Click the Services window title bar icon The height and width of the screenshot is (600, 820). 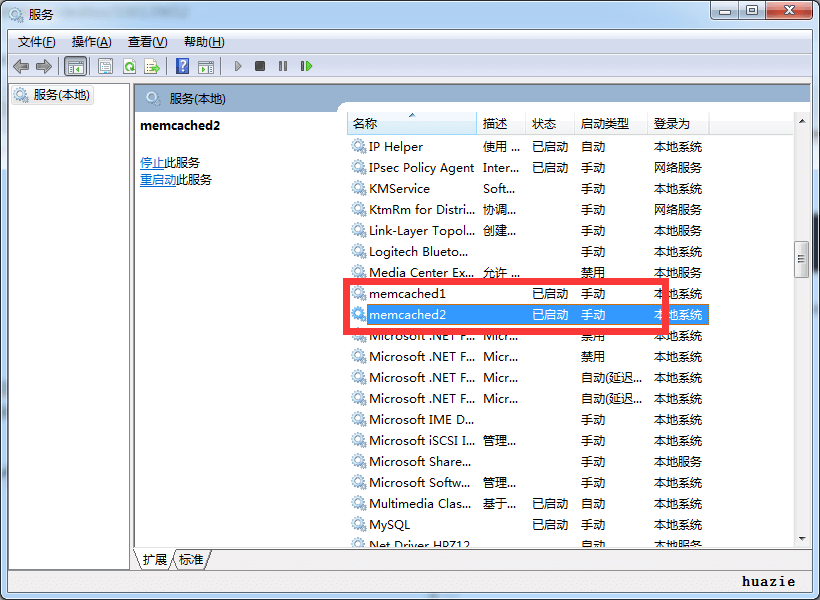[x=16, y=15]
